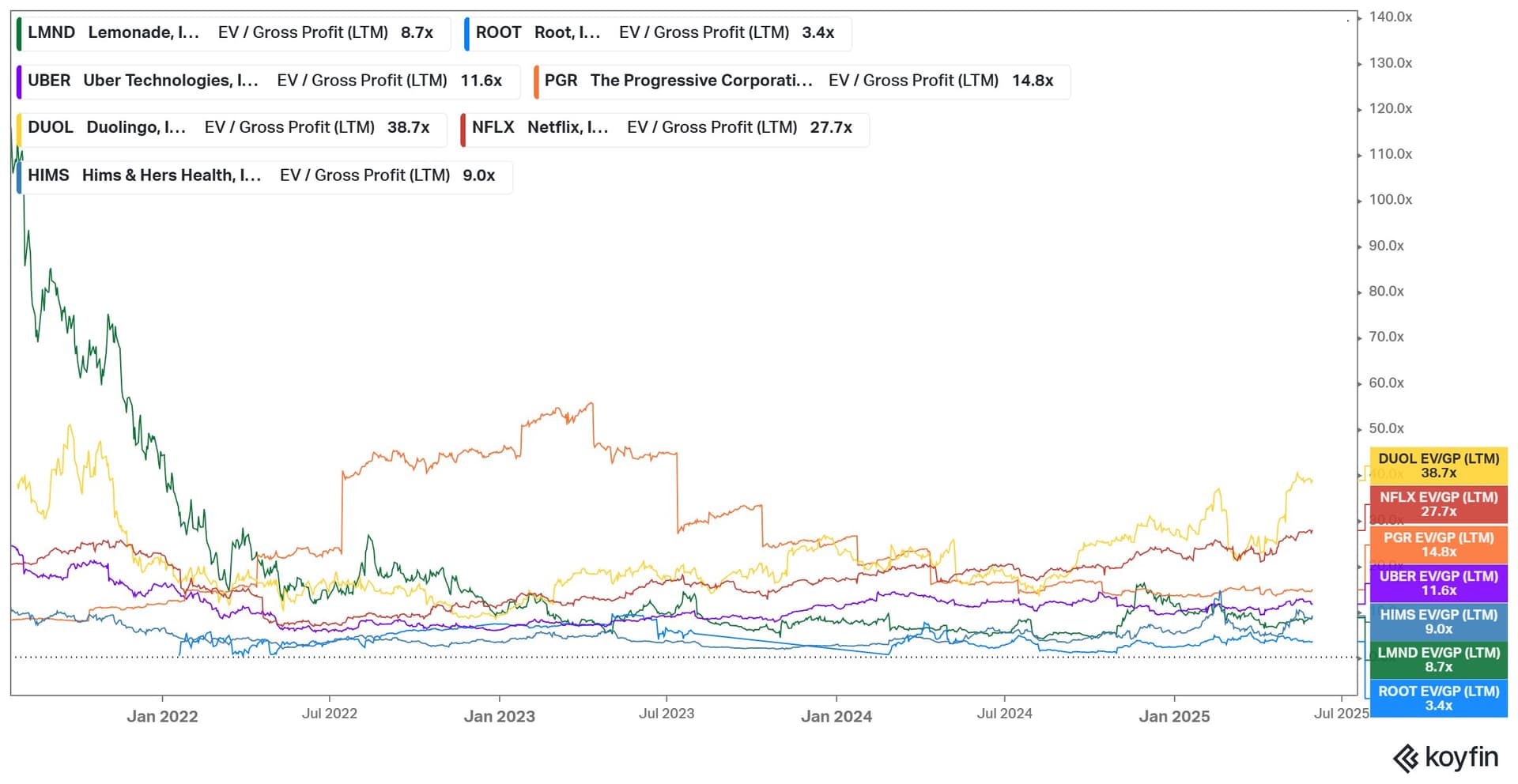Choose the DUOL Duolingo legend entry
Viewport: 1518px width, 784px height.
click(x=232, y=128)
